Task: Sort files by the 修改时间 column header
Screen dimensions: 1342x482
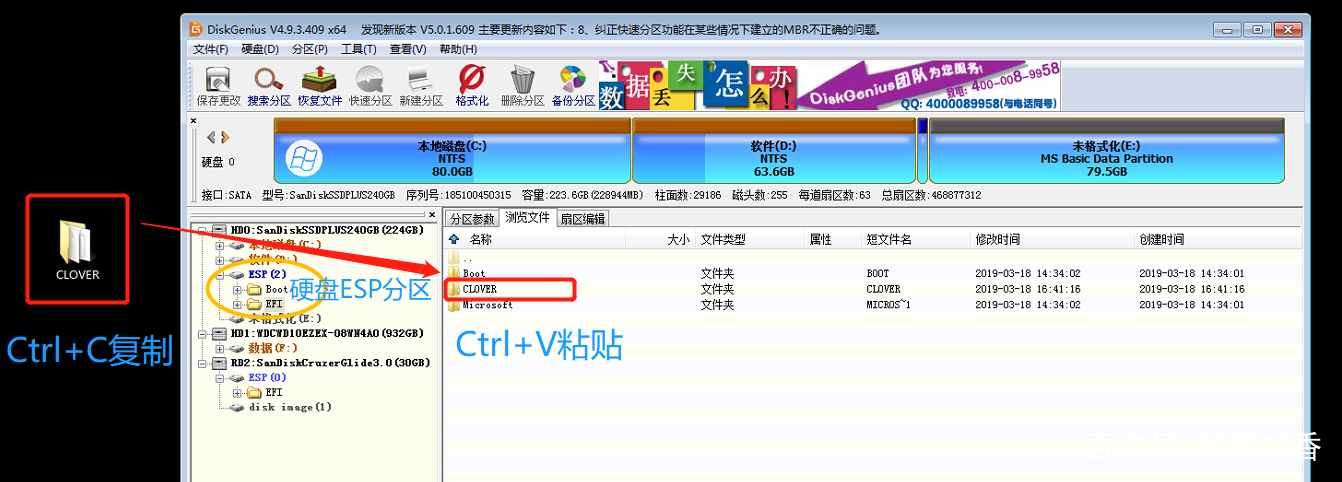Action: point(997,239)
